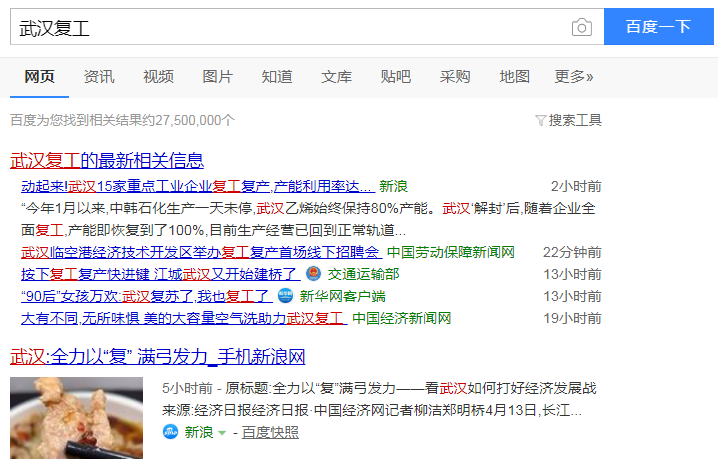Click source 中国劳动保障新闻网 text
718x466 pixels.
coord(451,252)
